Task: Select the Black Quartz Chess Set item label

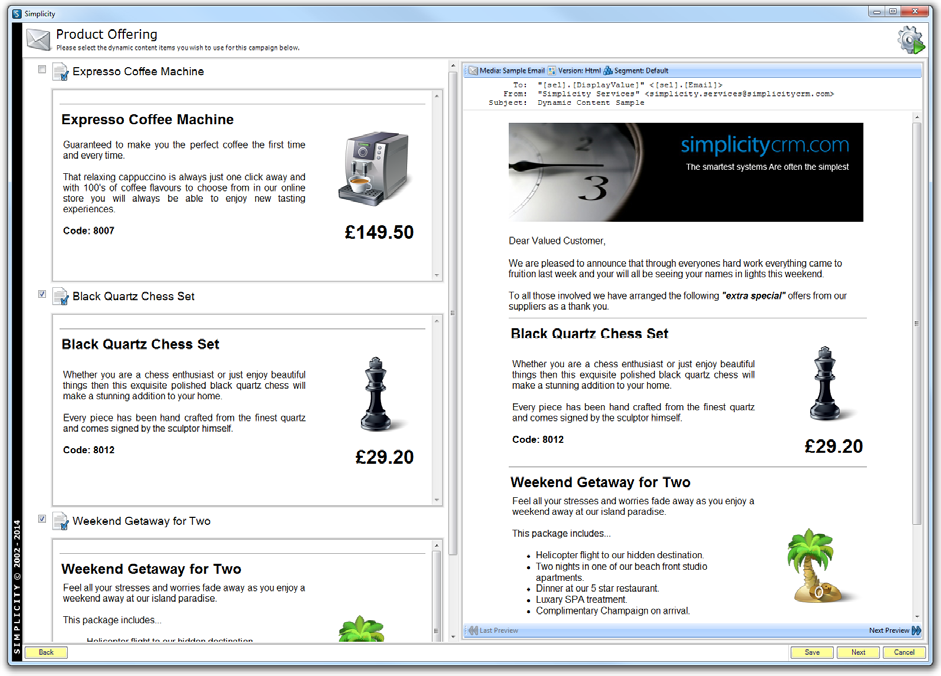Action: pos(133,296)
